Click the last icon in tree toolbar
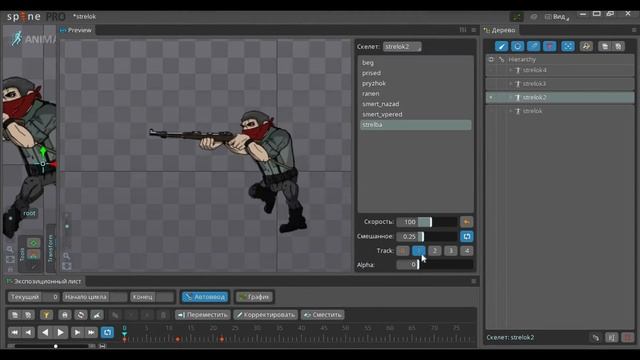 (x=618, y=46)
